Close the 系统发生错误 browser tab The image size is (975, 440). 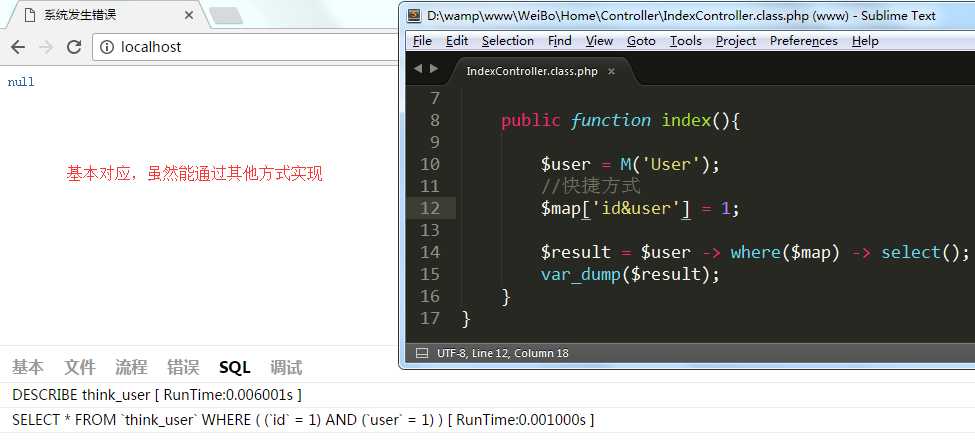[x=189, y=16]
